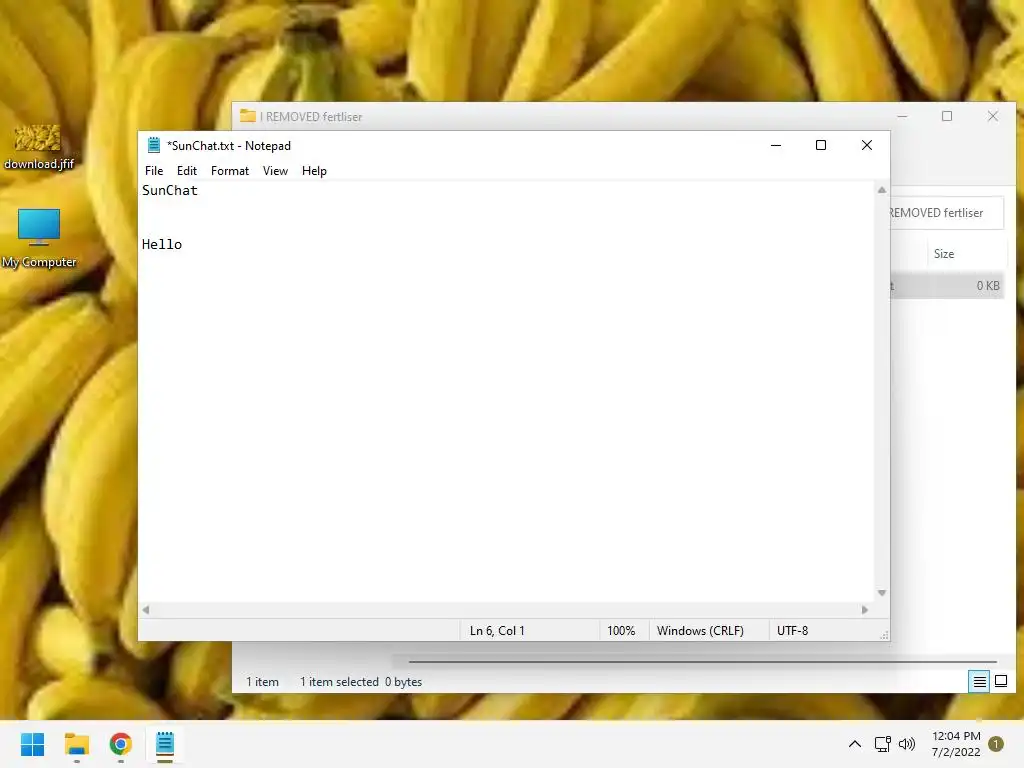
Task: Switch Explorer to details view
Action: click(x=979, y=682)
